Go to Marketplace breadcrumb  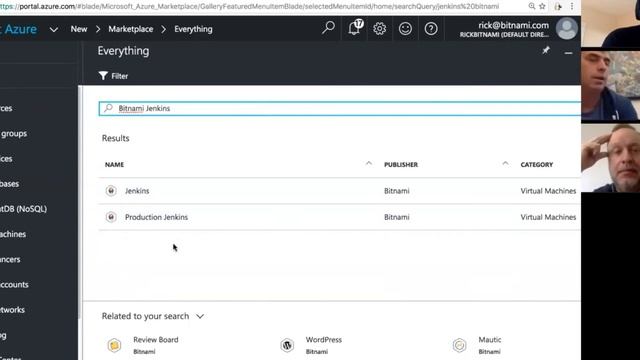(x=131, y=29)
